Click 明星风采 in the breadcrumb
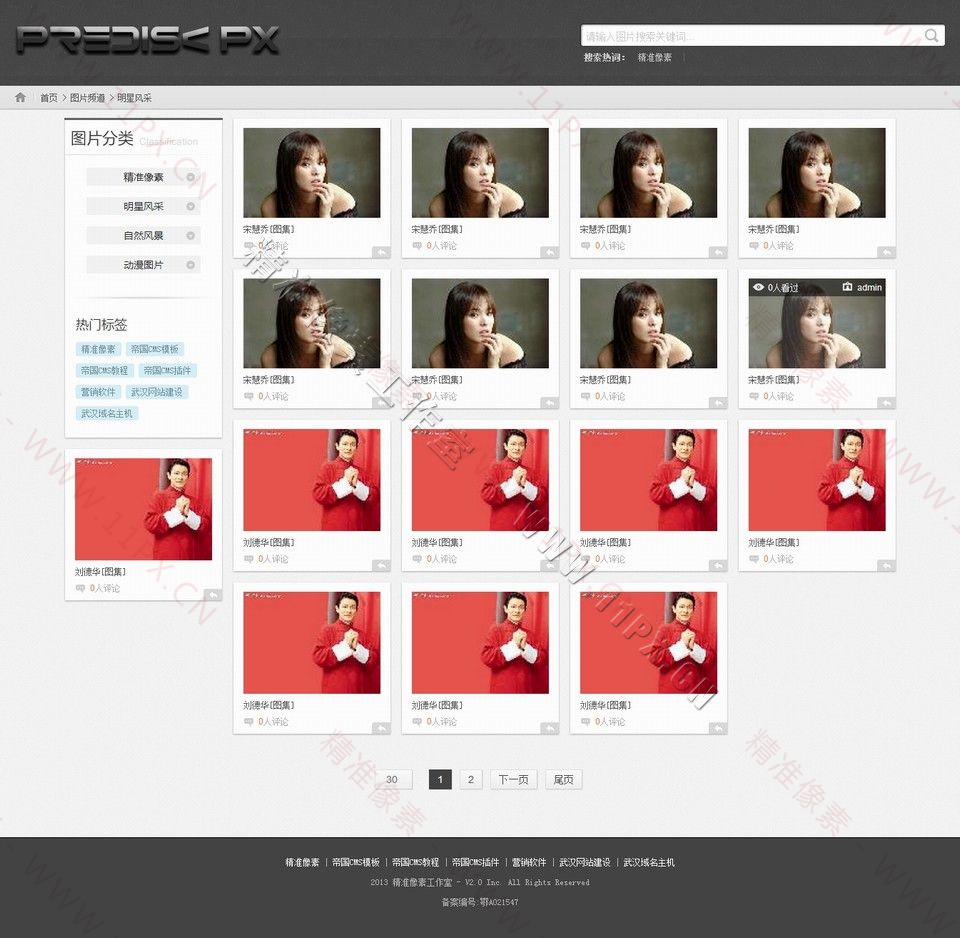Image resolution: width=960 pixels, height=938 pixels. (135, 98)
